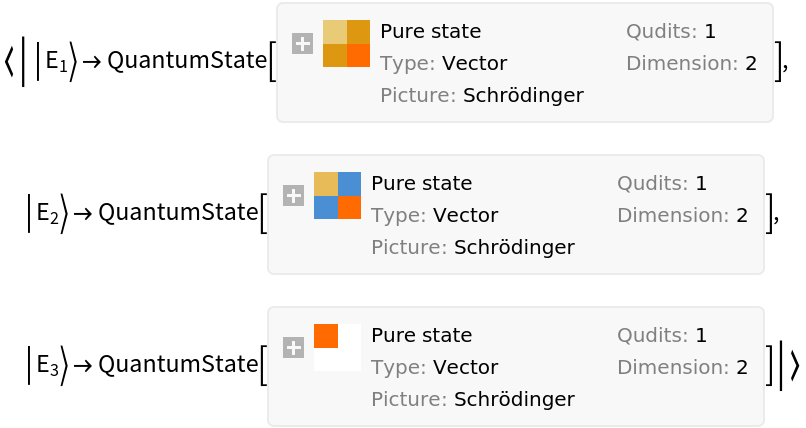Expand the summary box with the yellow-orange icon

(x=302, y=44)
